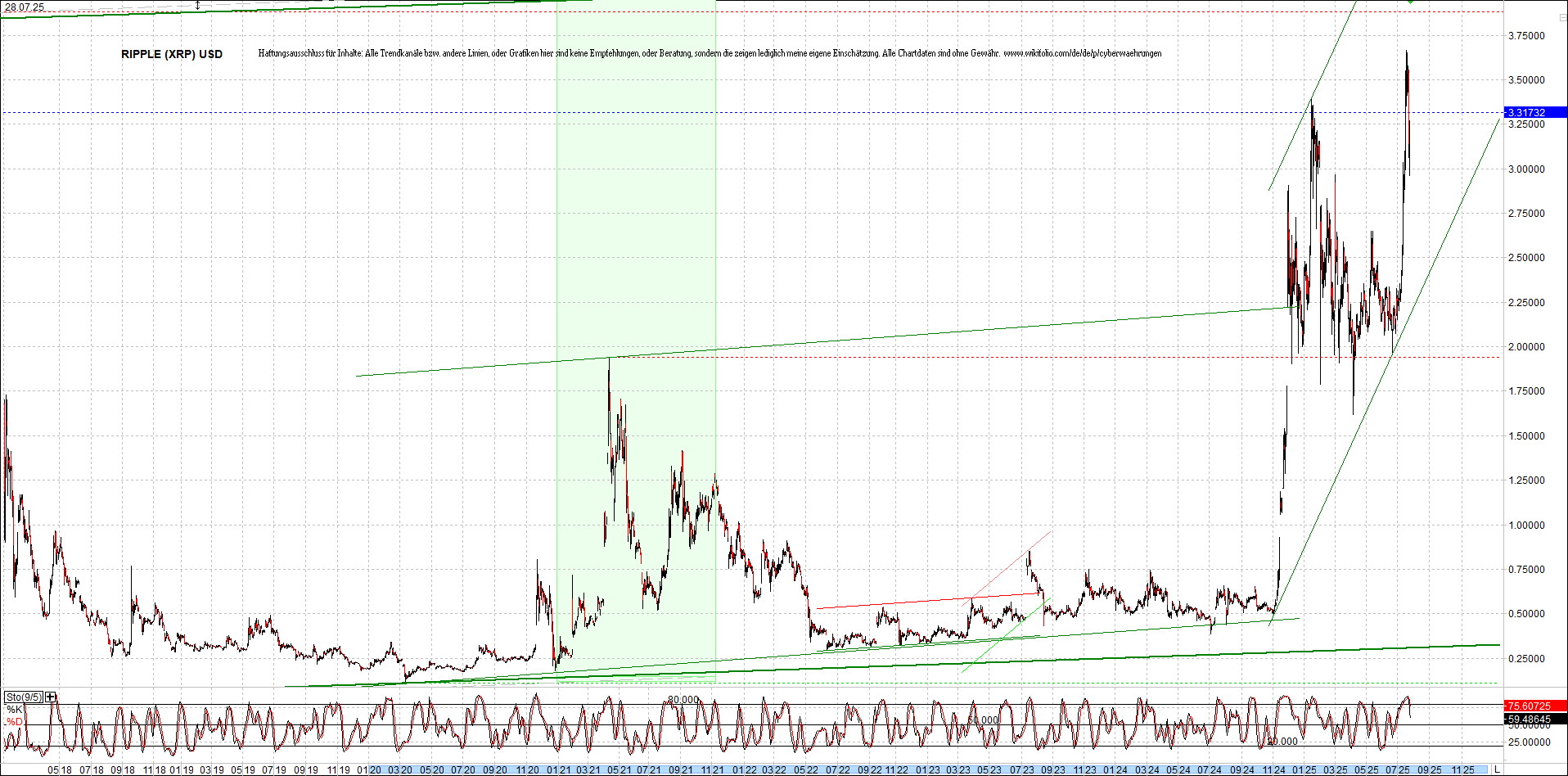The image size is (1568, 776).
Task: Click the RIPPLE (XRP) USD chart title
Action: click(170, 55)
